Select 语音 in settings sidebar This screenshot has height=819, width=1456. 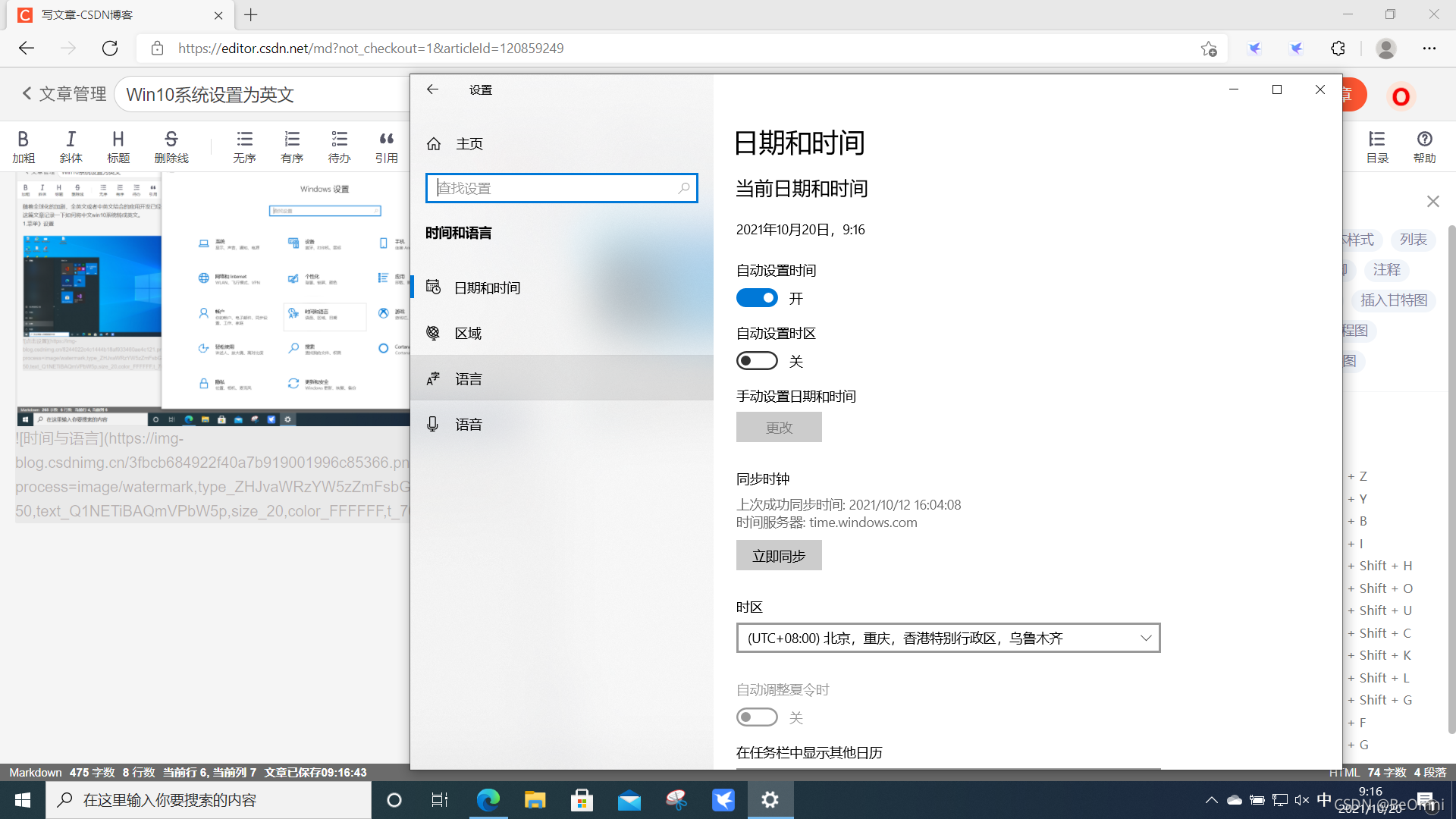468,424
